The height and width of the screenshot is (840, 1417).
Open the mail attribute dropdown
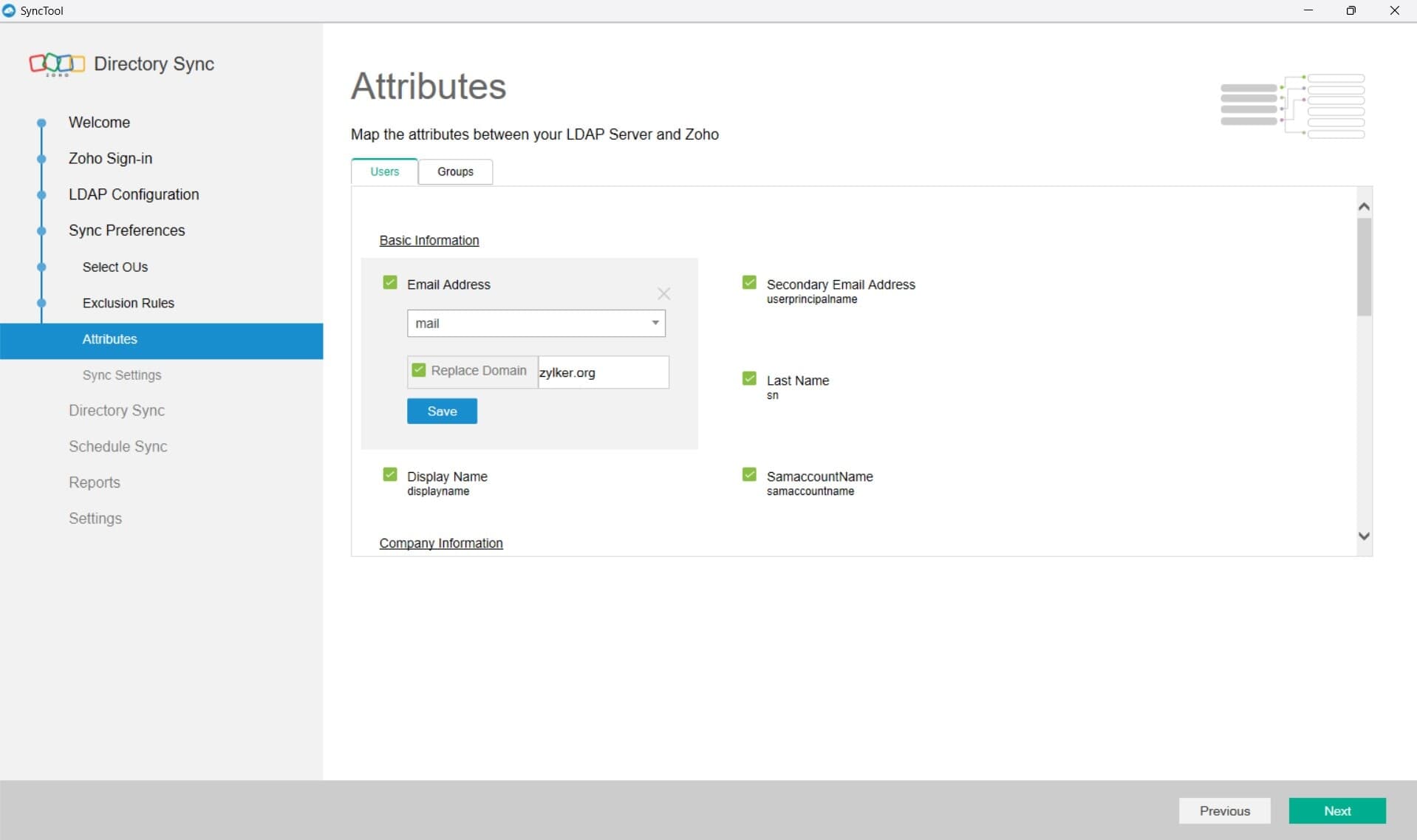[536, 323]
